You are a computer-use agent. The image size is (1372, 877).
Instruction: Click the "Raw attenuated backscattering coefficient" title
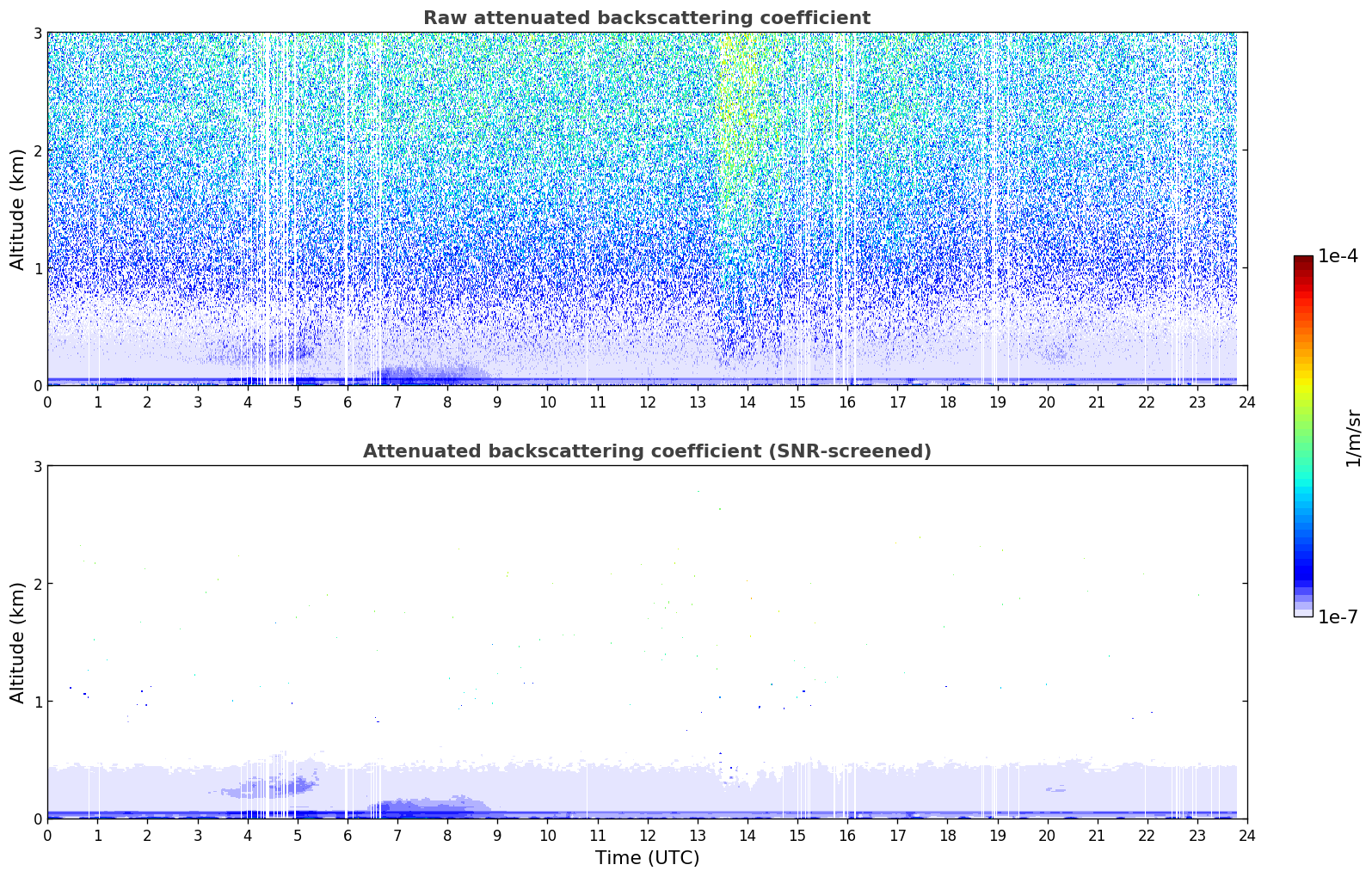tap(647, 18)
